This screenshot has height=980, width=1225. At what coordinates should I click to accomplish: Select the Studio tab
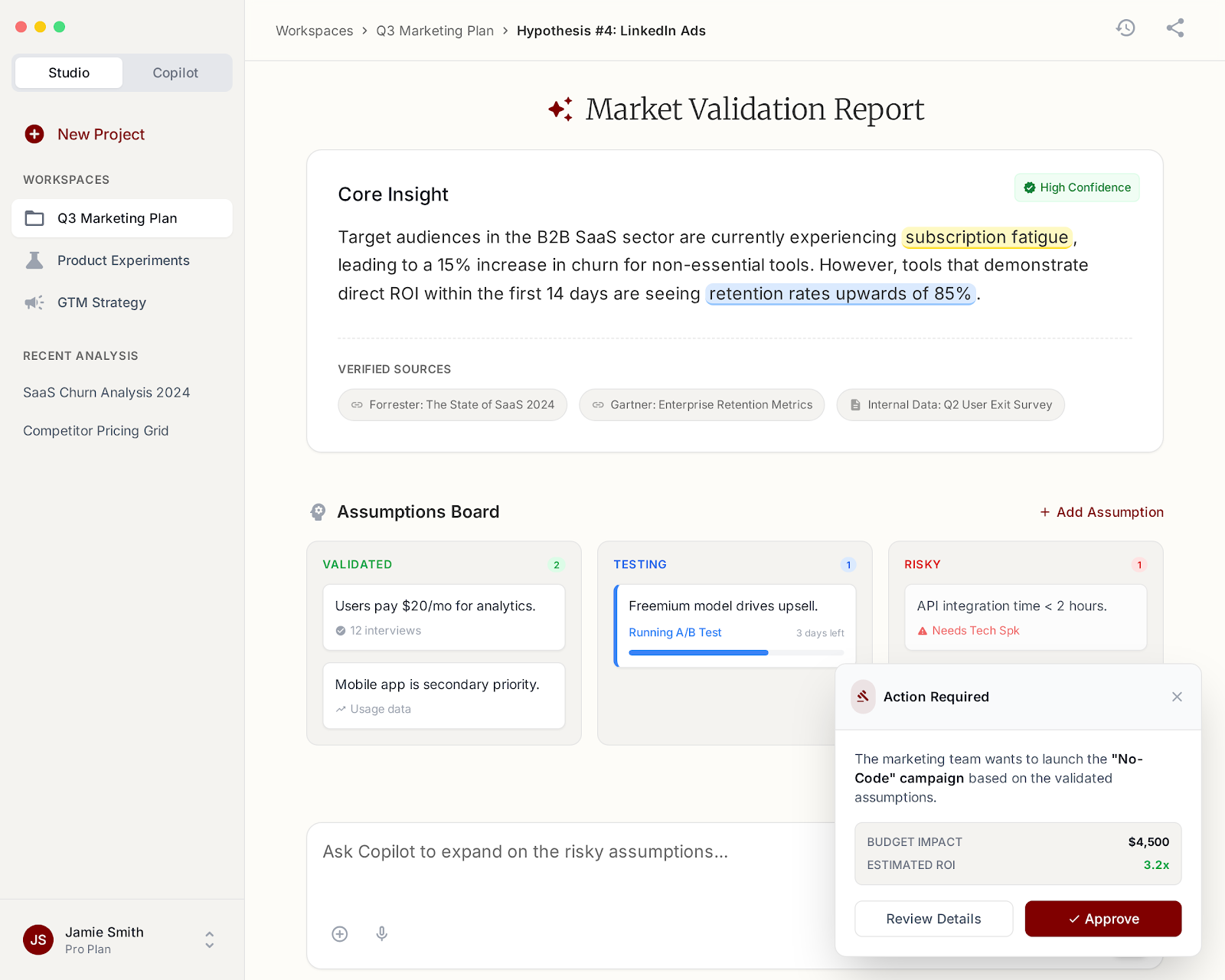tap(68, 72)
